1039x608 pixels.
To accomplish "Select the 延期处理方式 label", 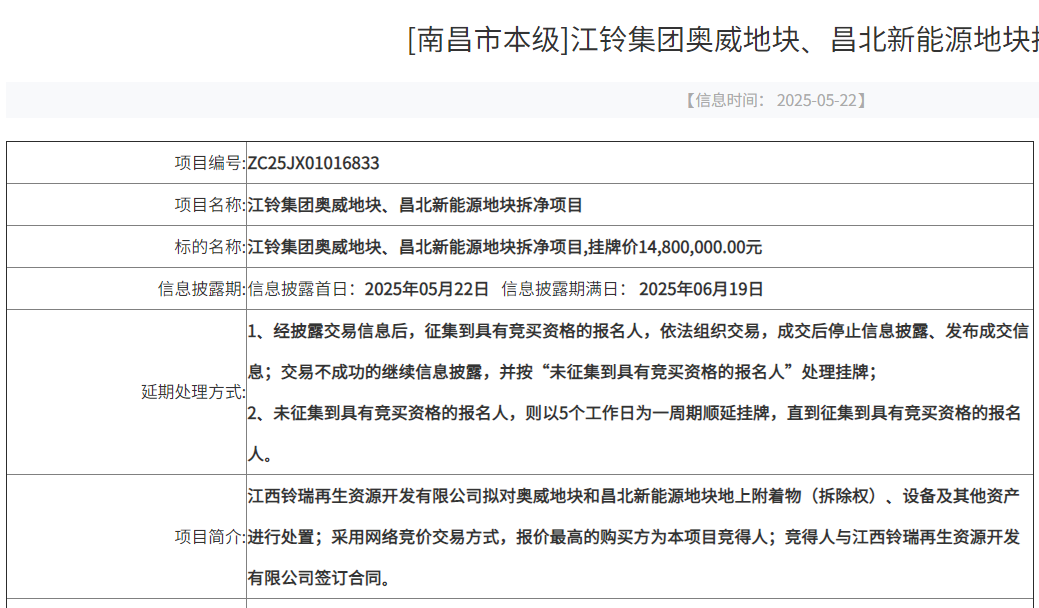I will pyautogui.click(x=193, y=392).
